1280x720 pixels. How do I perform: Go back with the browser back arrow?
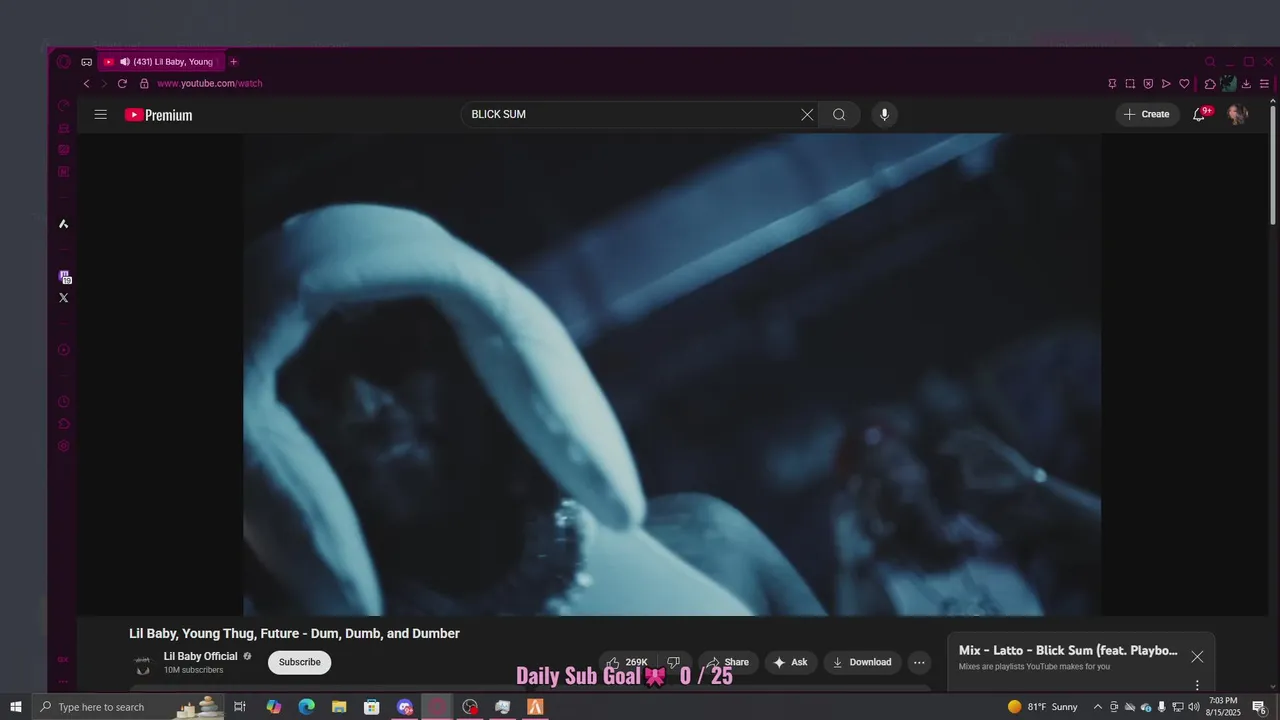pyautogui.click(x=86, y=84)
